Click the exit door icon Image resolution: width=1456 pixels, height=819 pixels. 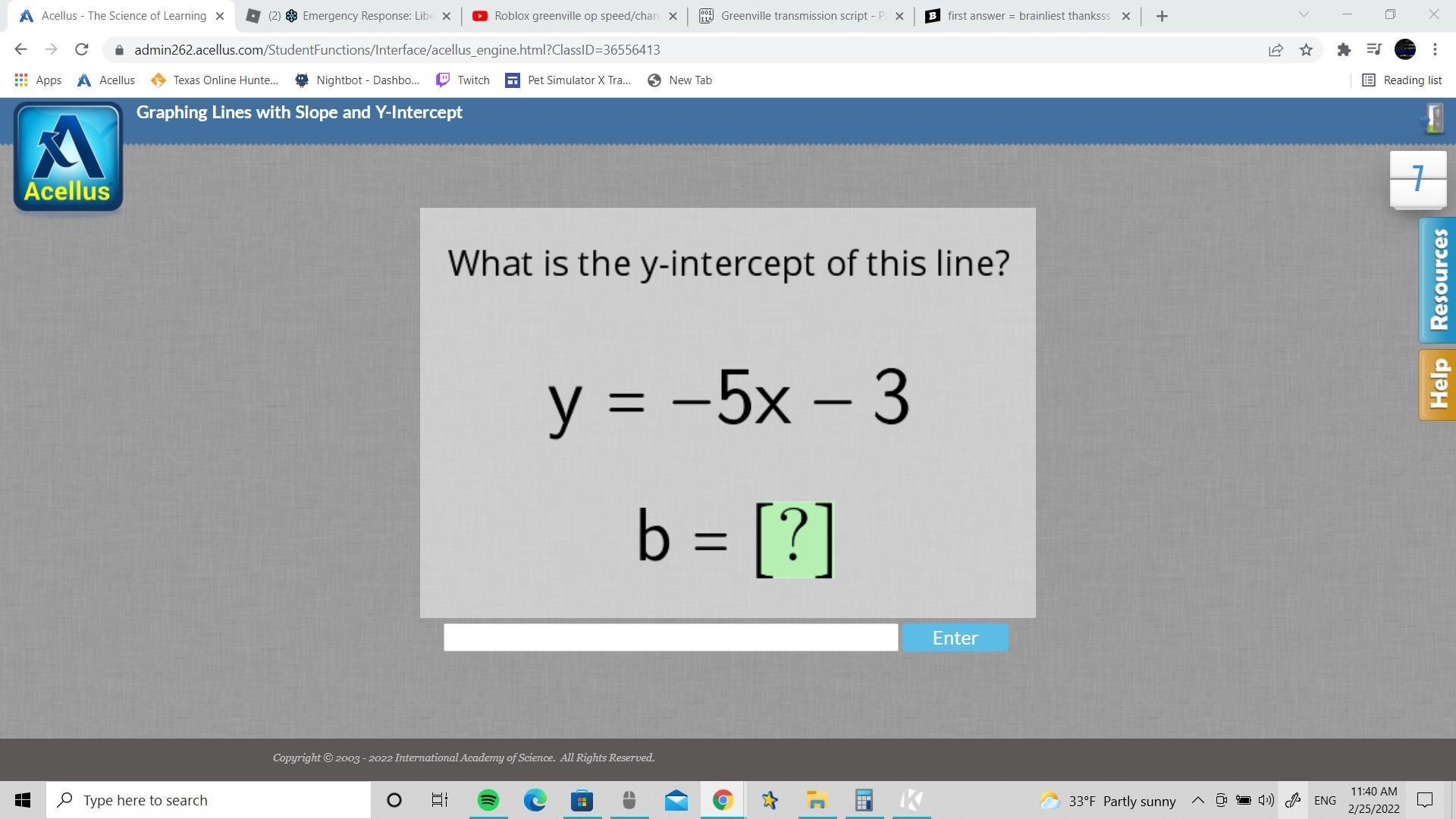point(1433,118)
